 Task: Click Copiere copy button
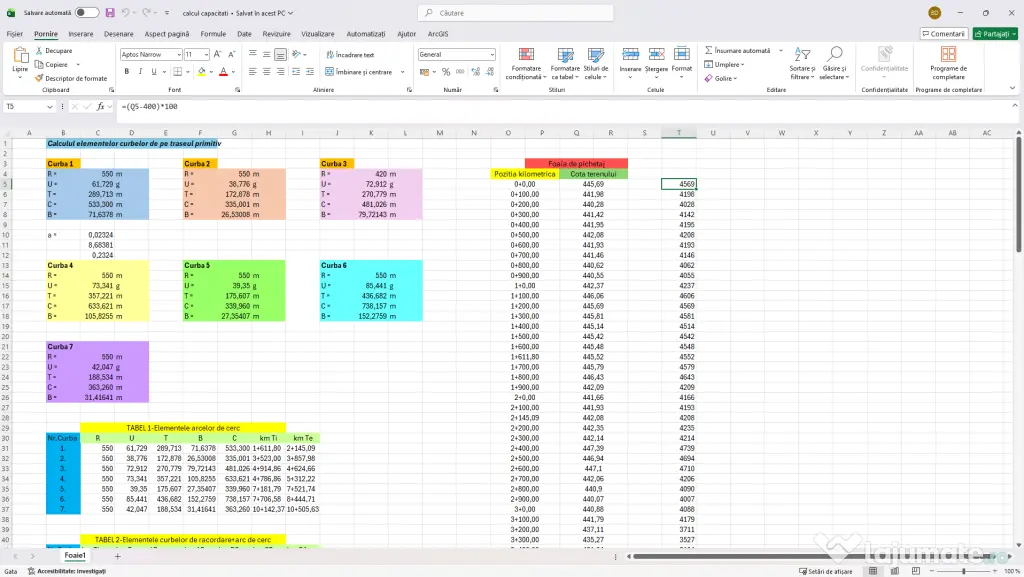coord(52,64)
